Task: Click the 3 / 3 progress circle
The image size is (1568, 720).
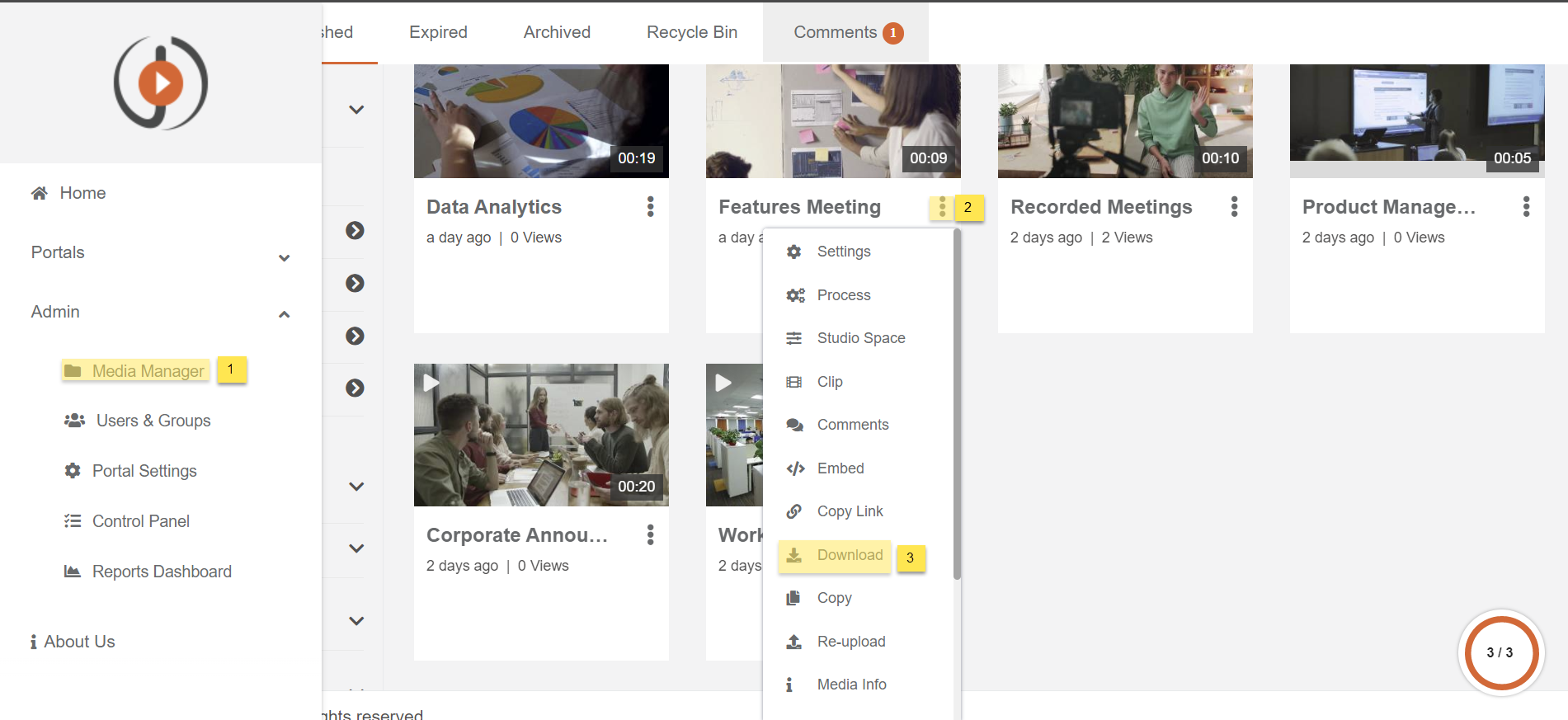Action: click(x=1500, y=652)
